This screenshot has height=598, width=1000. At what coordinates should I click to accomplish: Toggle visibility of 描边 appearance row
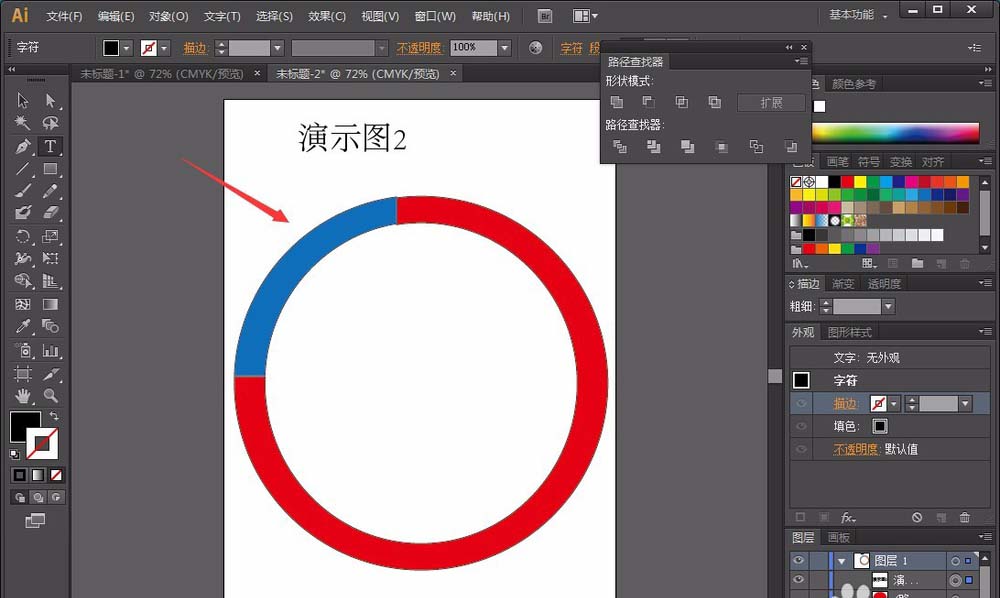click(x=801, y=404)
